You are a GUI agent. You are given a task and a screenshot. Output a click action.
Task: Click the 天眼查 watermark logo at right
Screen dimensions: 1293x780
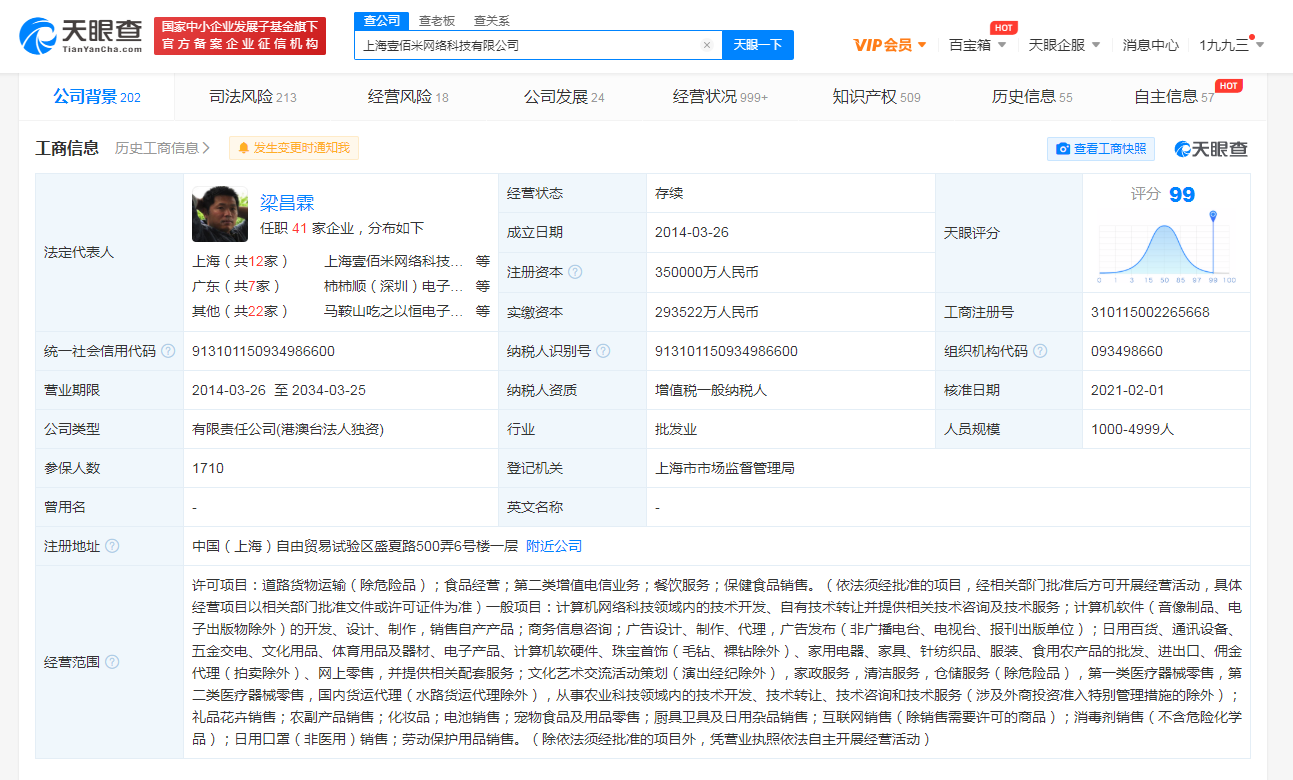(x=1212, y=149)
